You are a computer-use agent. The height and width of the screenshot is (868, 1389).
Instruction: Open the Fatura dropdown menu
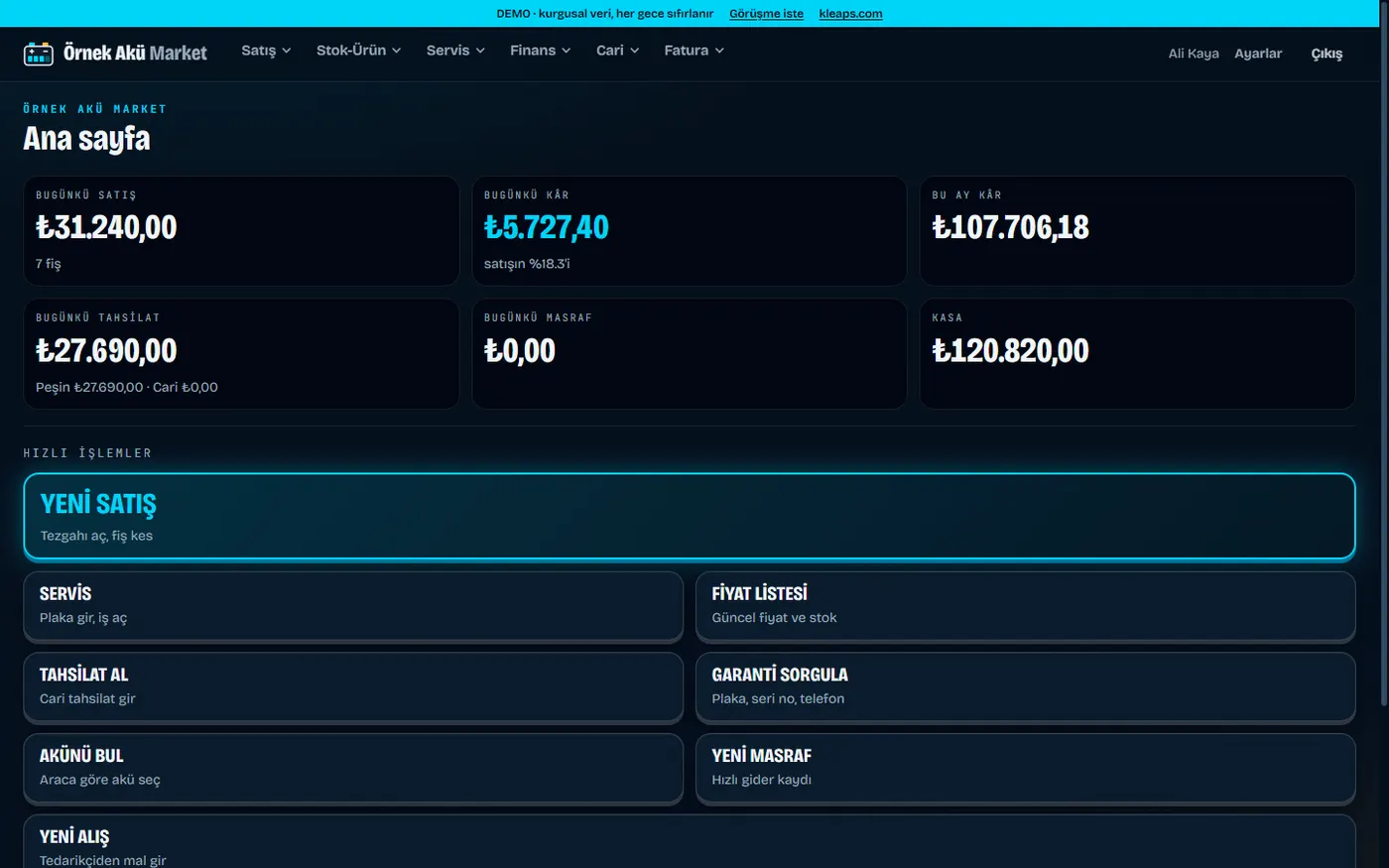click(694, 51)
